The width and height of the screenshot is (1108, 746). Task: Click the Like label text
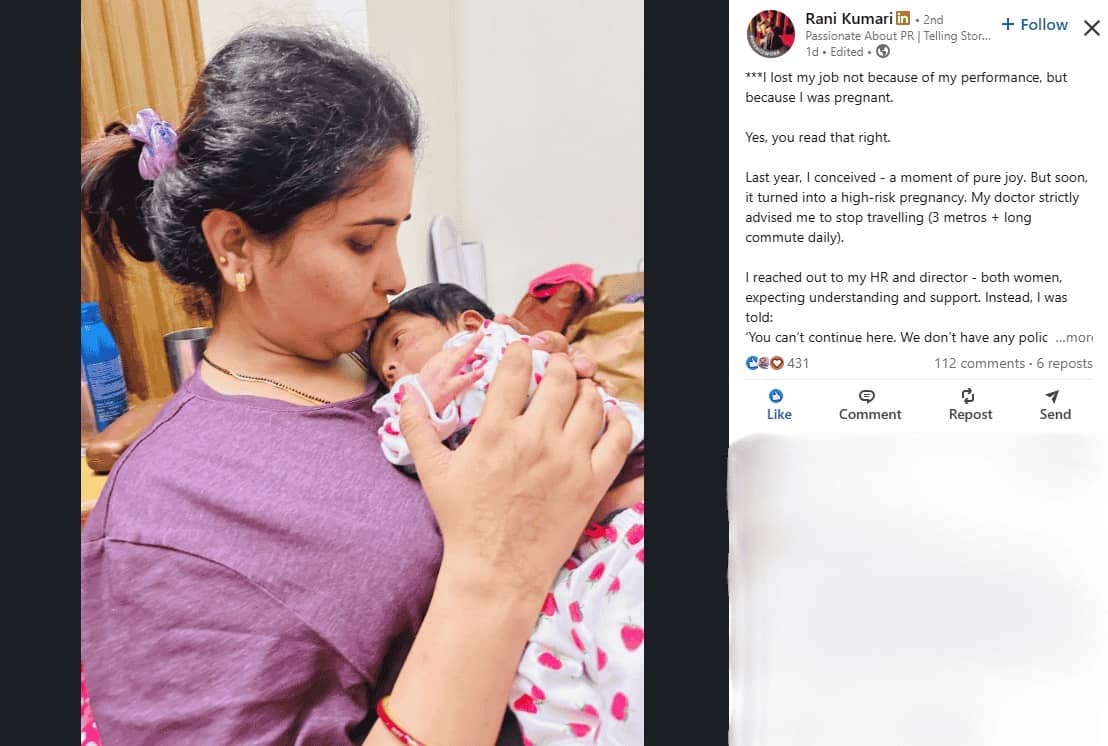[x=779, y=415]
